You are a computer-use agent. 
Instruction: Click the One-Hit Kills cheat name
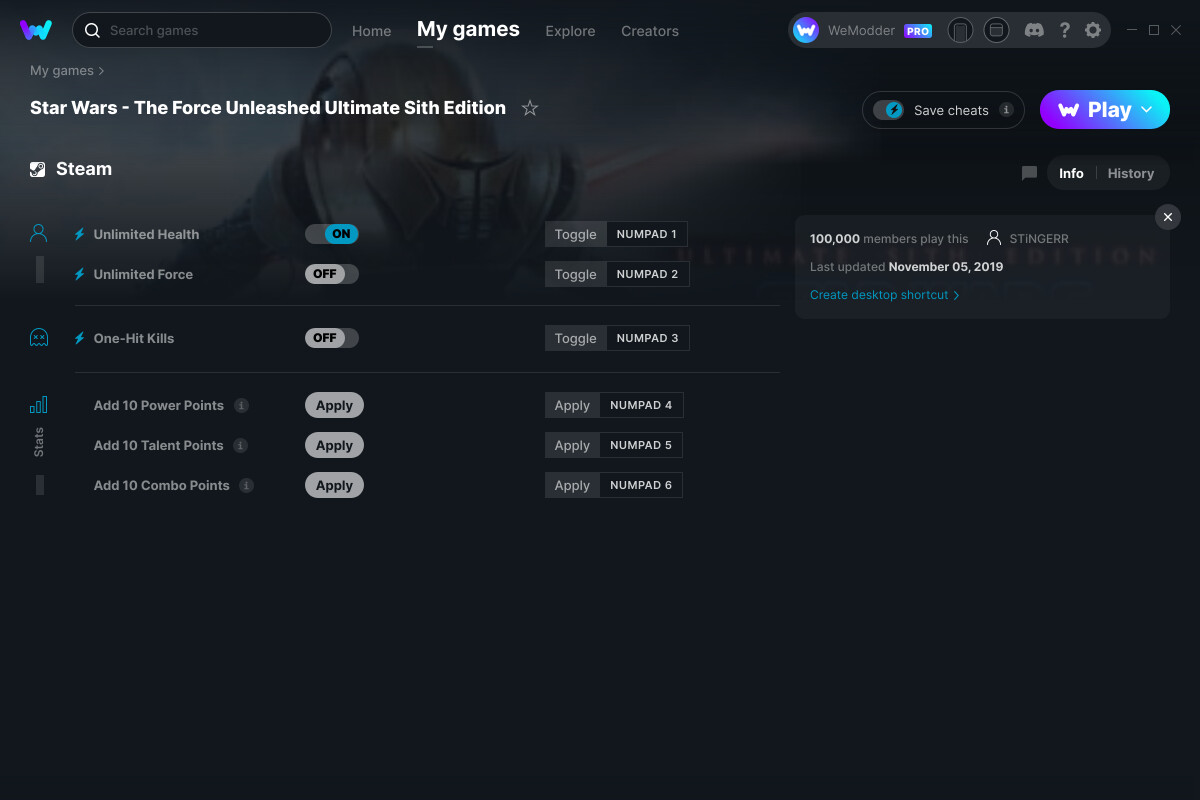coord(134,338)
